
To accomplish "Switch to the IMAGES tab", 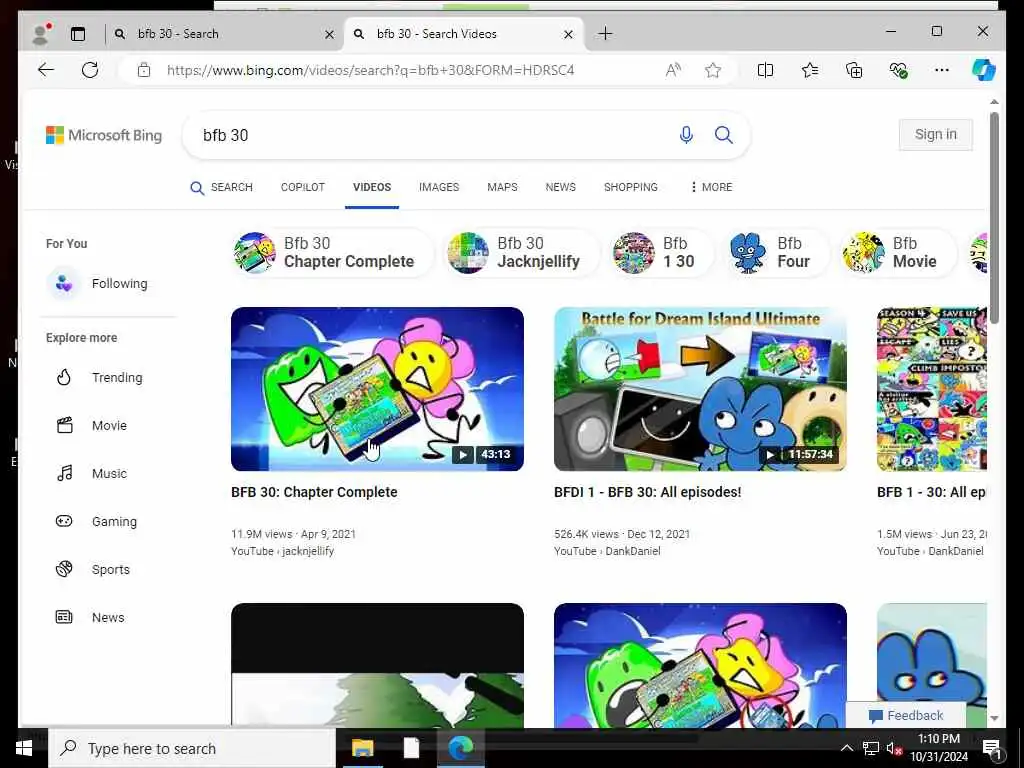I will pos(439,187).
